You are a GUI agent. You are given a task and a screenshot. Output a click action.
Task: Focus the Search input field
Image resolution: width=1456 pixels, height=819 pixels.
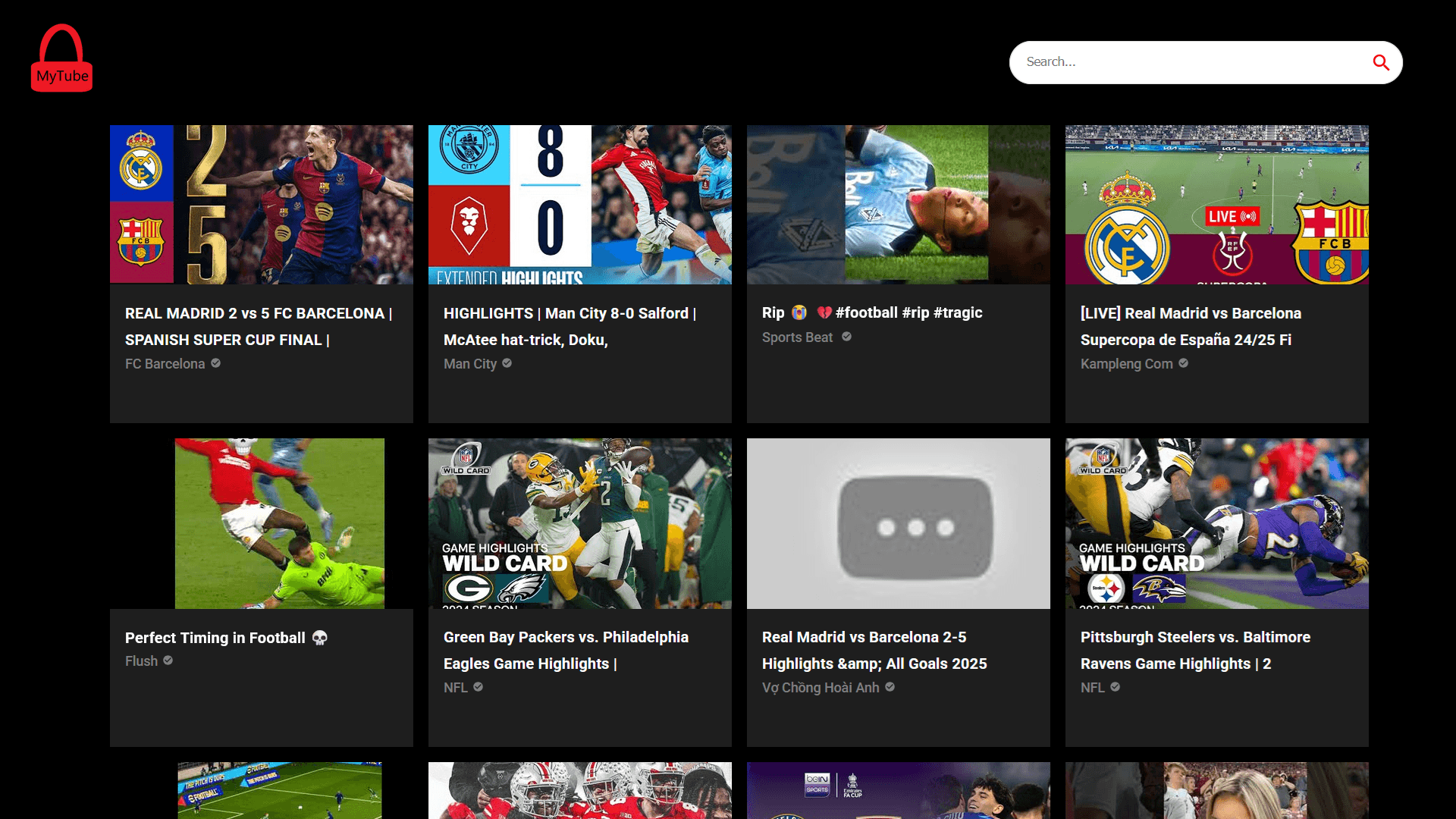coord(1194,62)
